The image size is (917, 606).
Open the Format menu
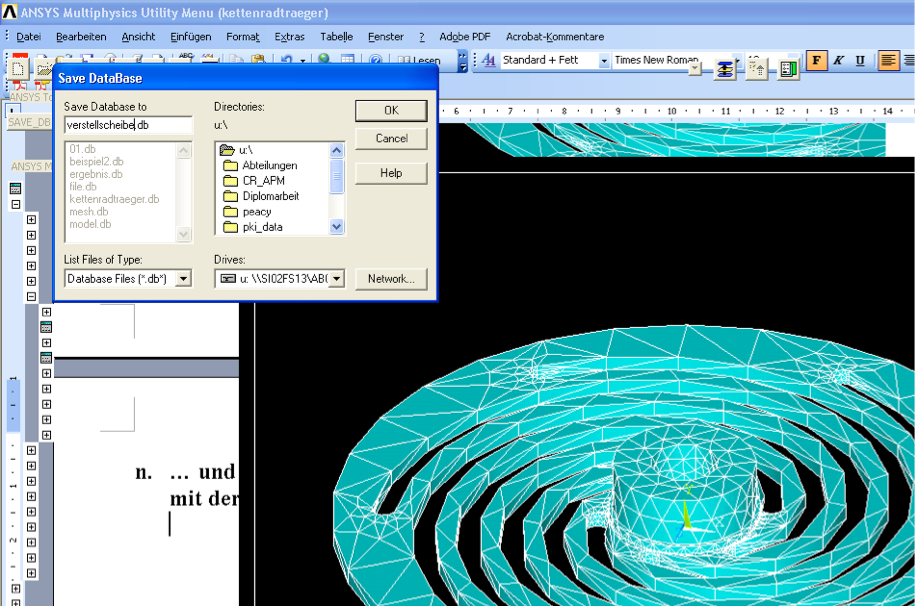[243, 37]
